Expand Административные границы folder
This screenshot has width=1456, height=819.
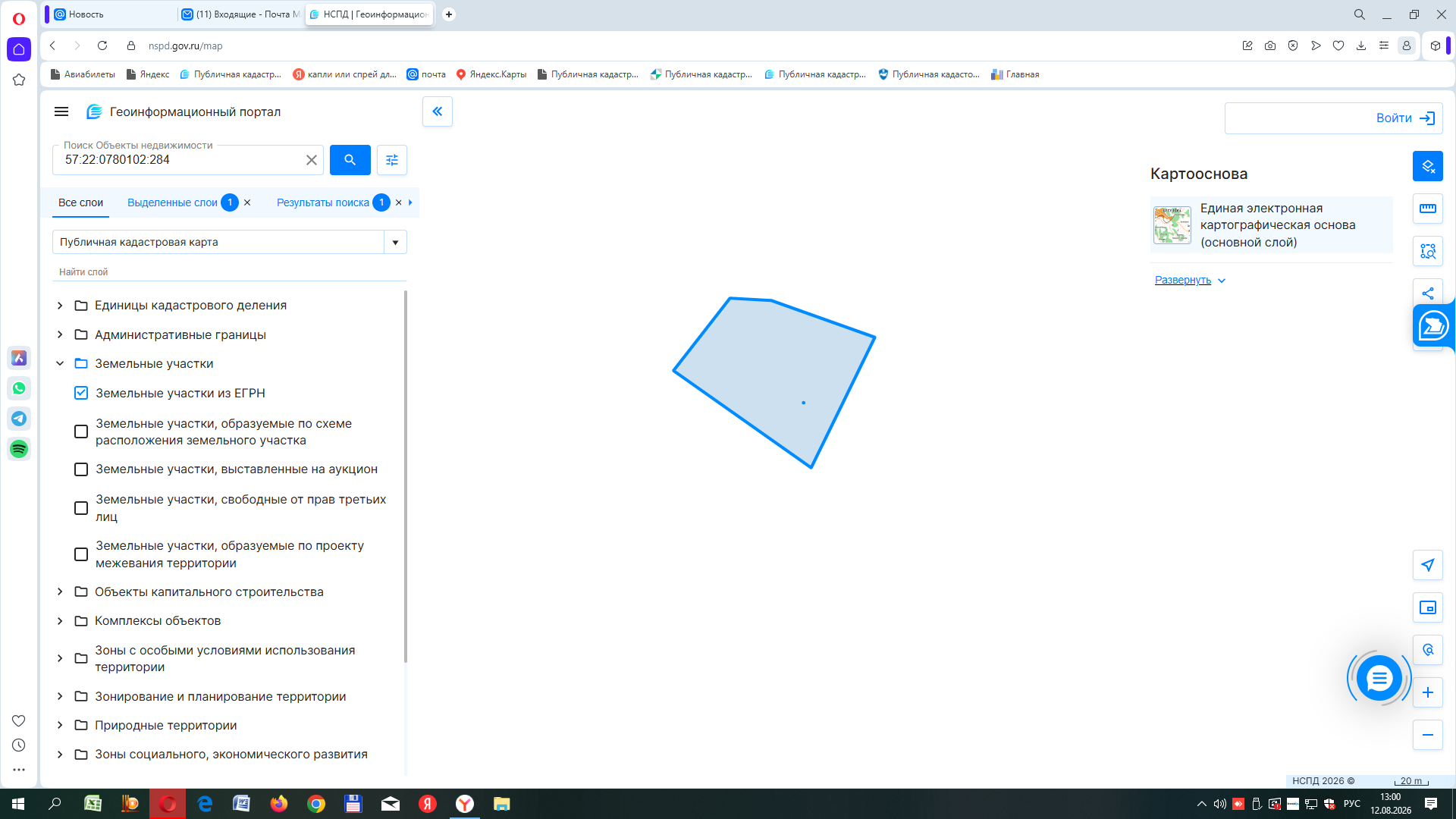(60, 334)
